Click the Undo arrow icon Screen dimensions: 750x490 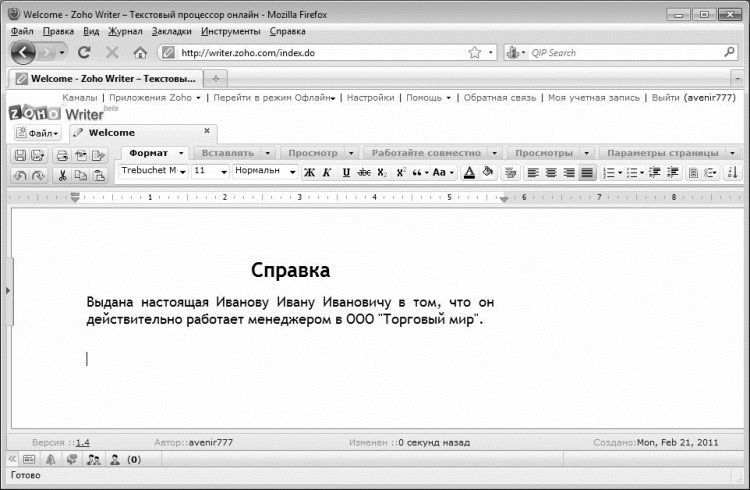click(20, 175)
